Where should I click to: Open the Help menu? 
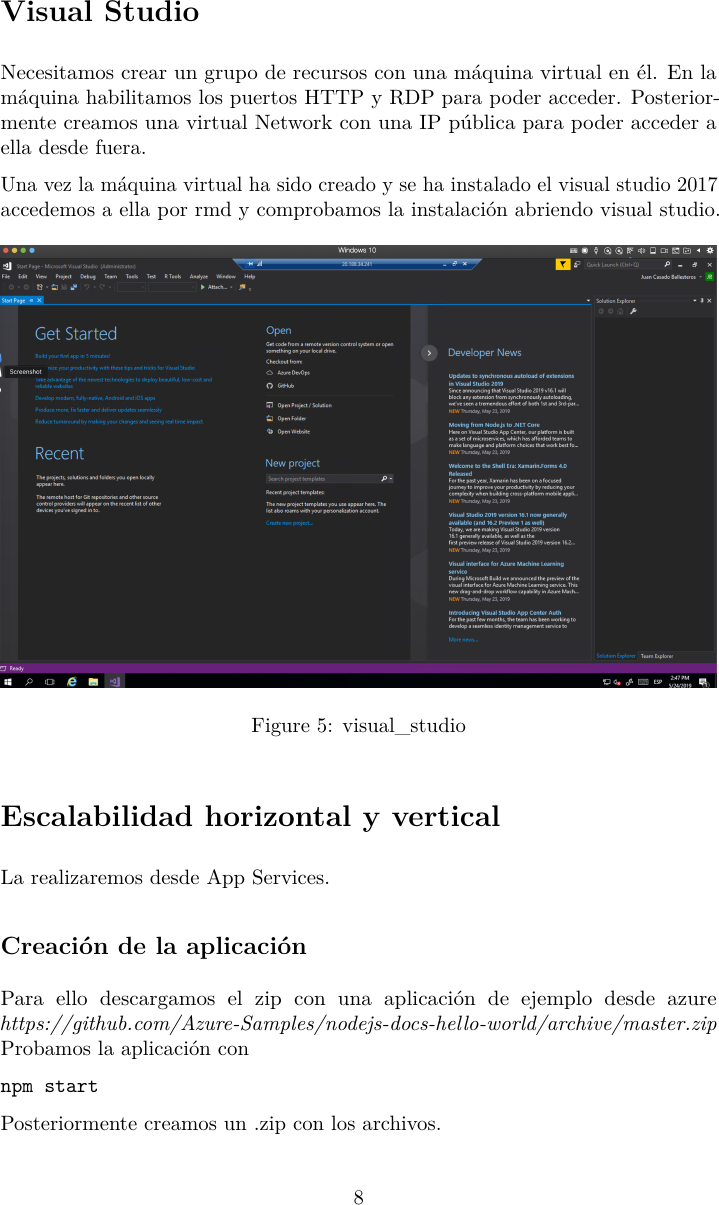click(249, 276)
